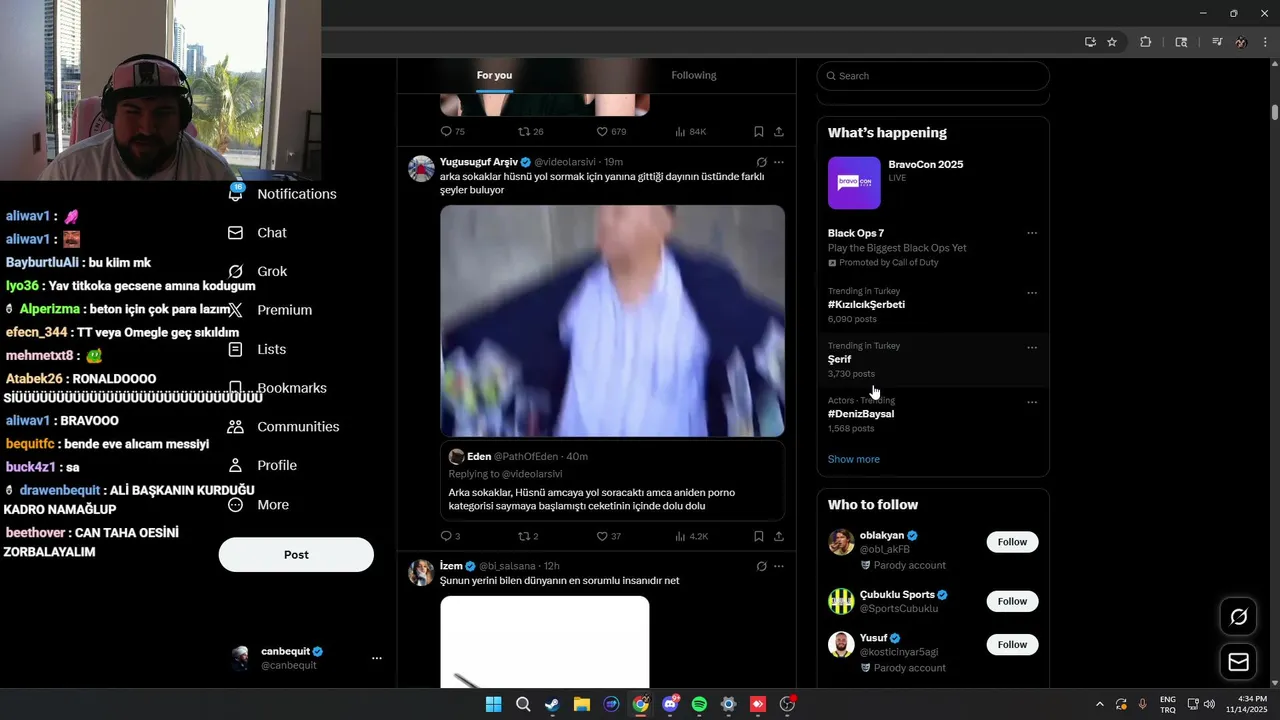Viewport: 1280px width, 720px height.
Task: Open Chat from the sidebar
Action: [258, 233]
